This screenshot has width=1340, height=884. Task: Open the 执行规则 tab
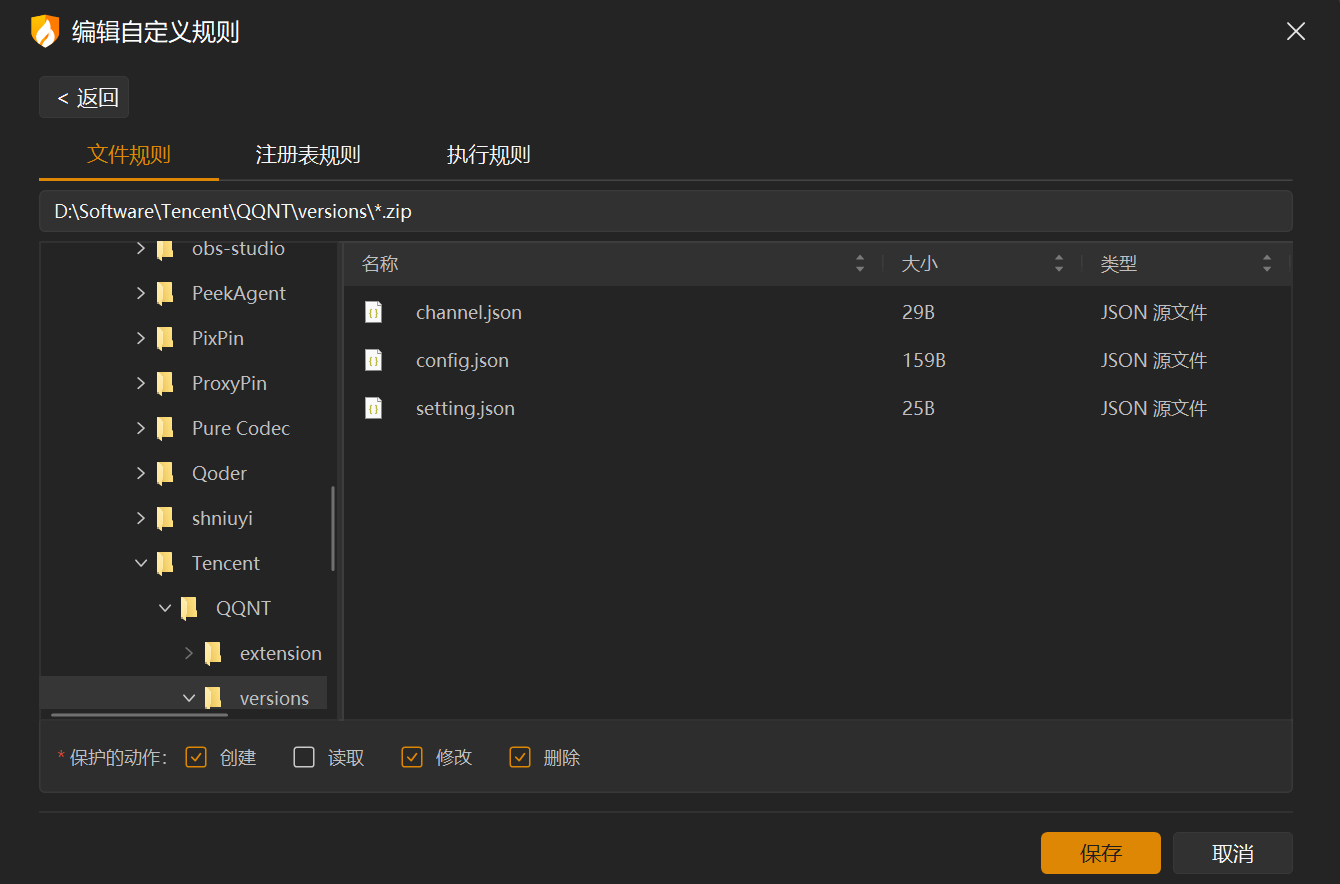point(488,155)
